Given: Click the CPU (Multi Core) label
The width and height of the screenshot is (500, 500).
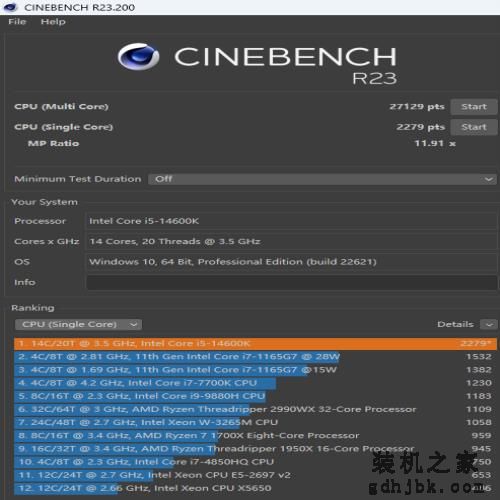Looking at the screenshot, I should click(61, 107).
